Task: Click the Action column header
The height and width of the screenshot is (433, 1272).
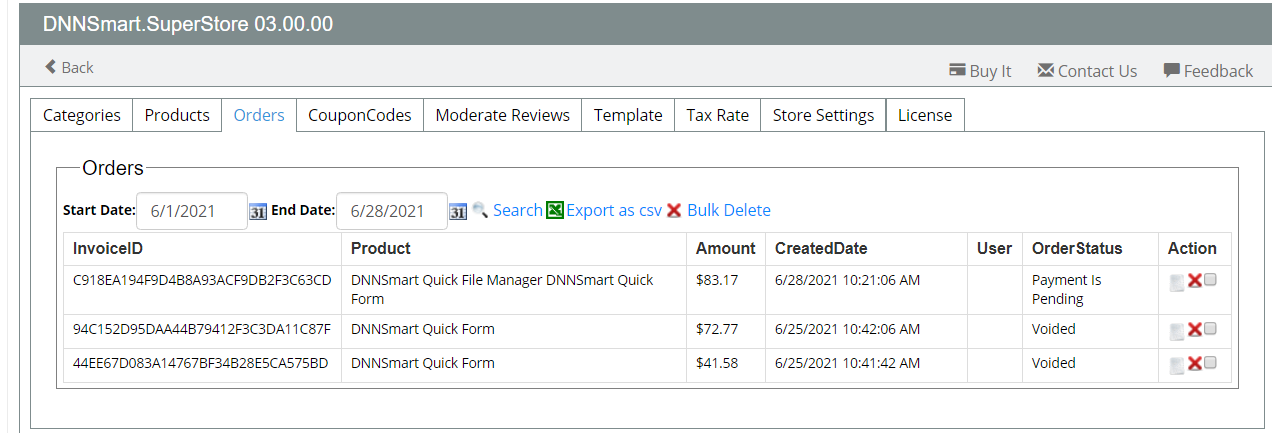Action: (x=1196, y=249)
